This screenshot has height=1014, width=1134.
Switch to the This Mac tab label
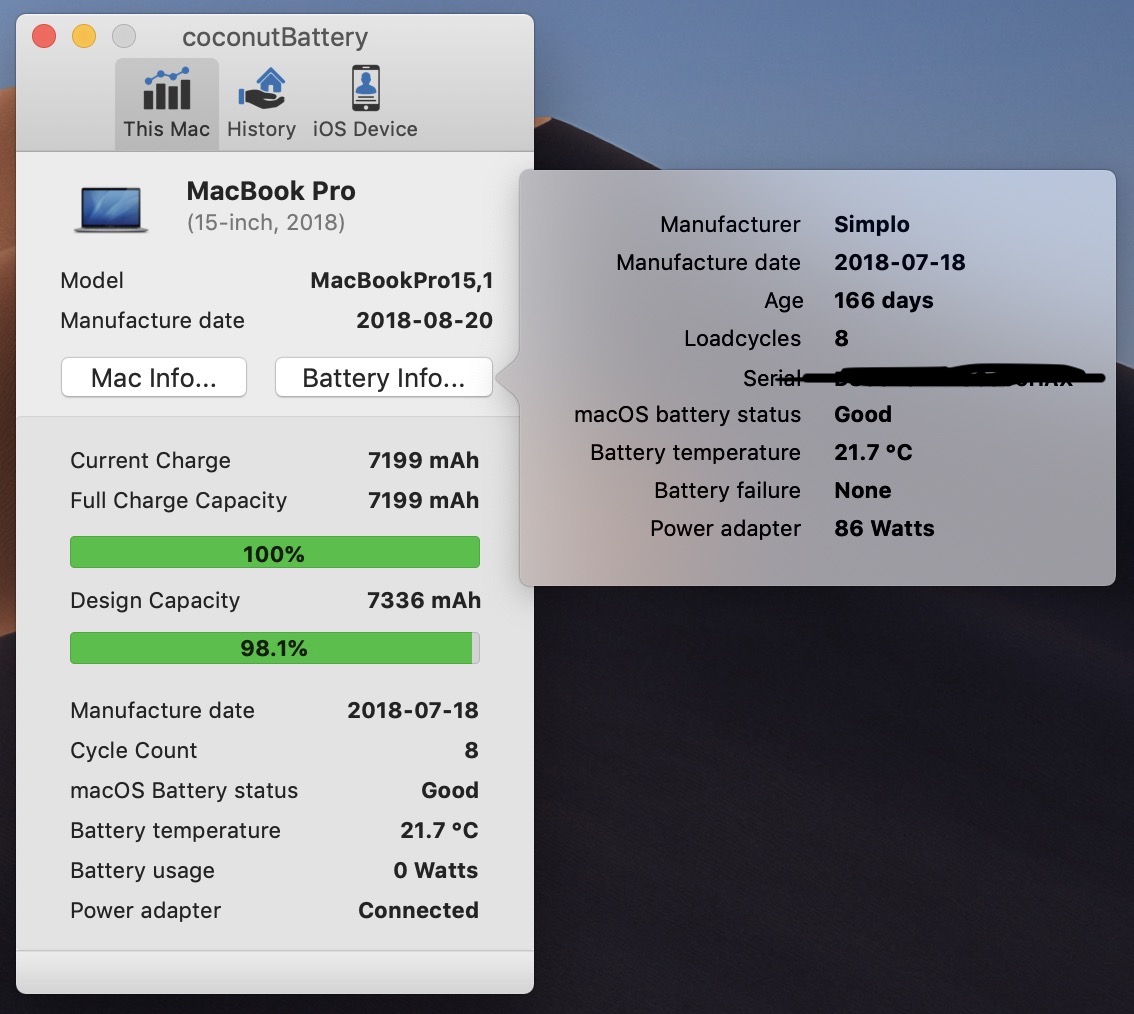166,129
